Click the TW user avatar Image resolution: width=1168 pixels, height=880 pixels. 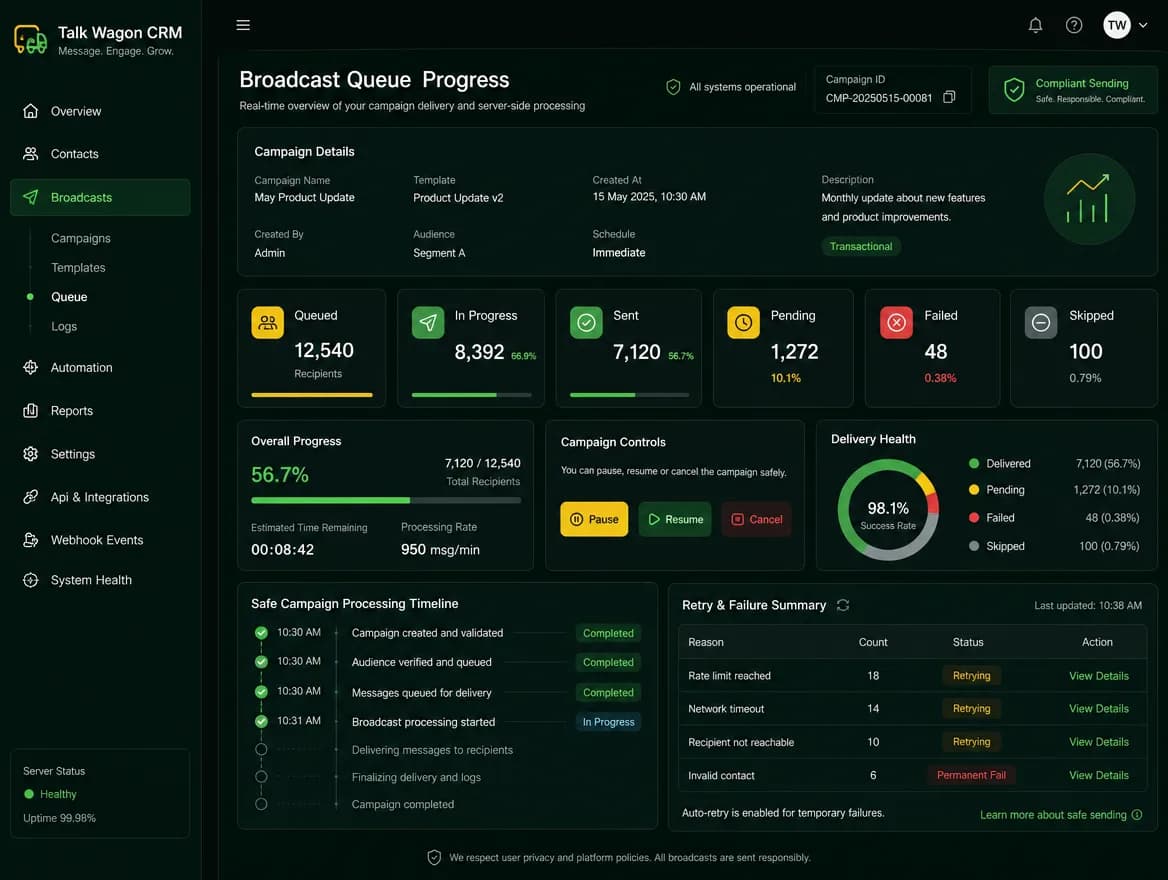point(1116,25)
